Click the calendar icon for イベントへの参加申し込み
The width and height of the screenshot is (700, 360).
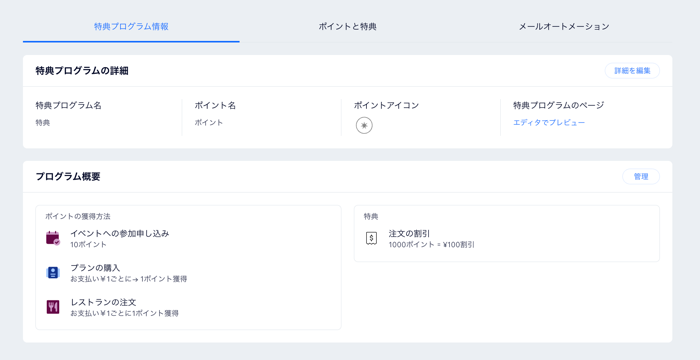pos(53,238)
